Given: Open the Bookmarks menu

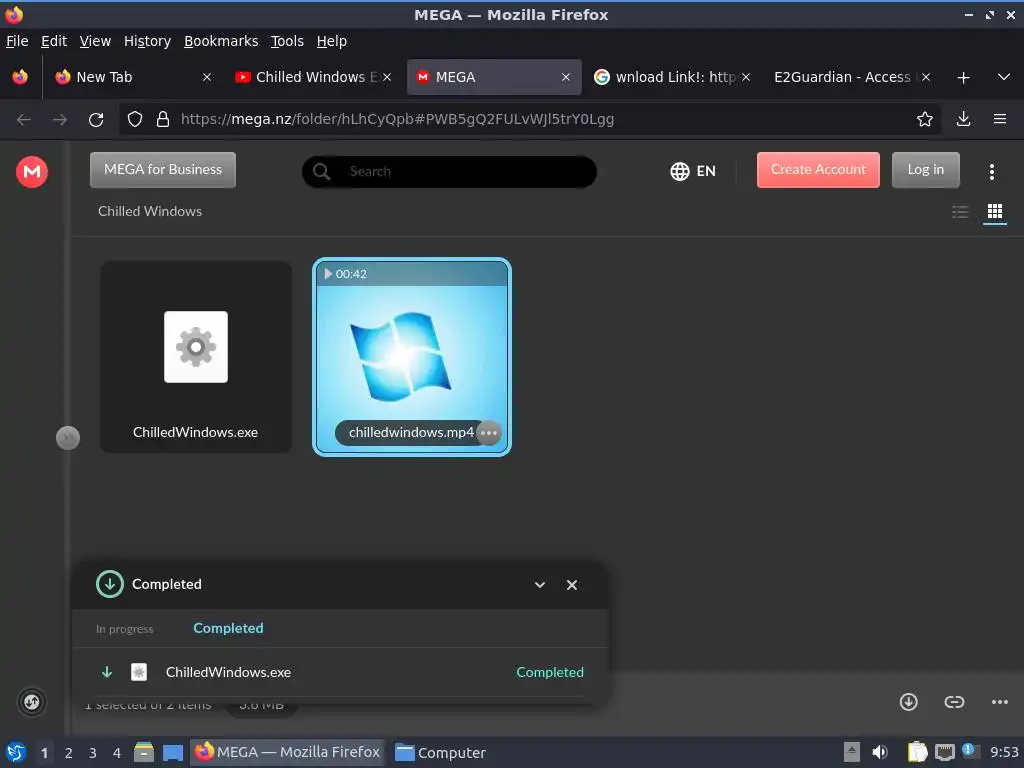Looking at the screenshot, I should coord(221,41).
